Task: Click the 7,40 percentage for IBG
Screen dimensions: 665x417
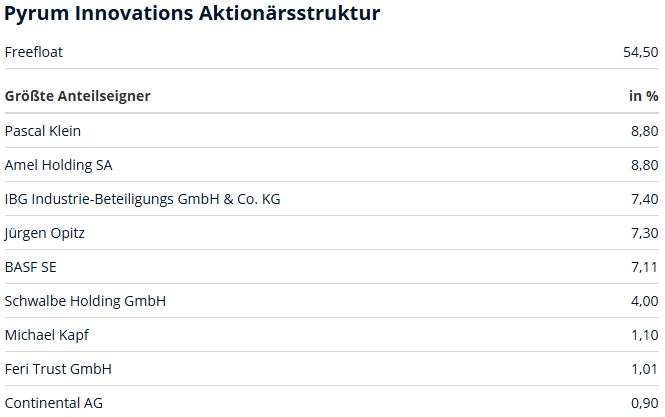Action: pyautogui.click(x=645, y=199)
